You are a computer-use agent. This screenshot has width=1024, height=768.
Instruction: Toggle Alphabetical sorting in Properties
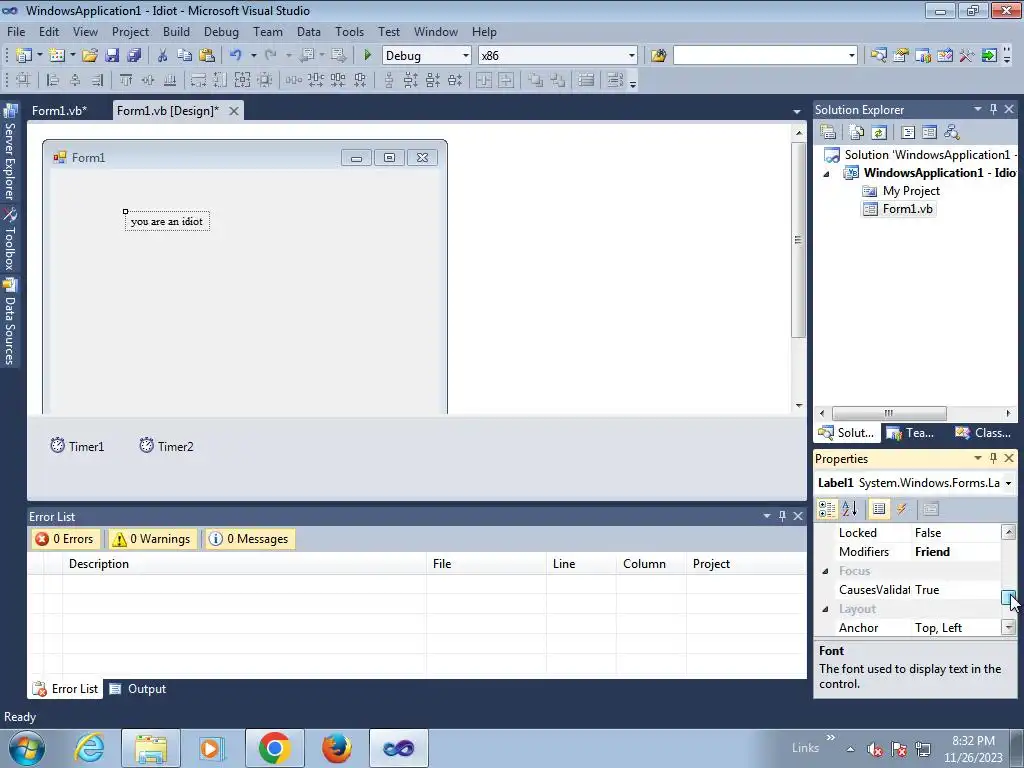pyautogui.click(x=850, y=509)
